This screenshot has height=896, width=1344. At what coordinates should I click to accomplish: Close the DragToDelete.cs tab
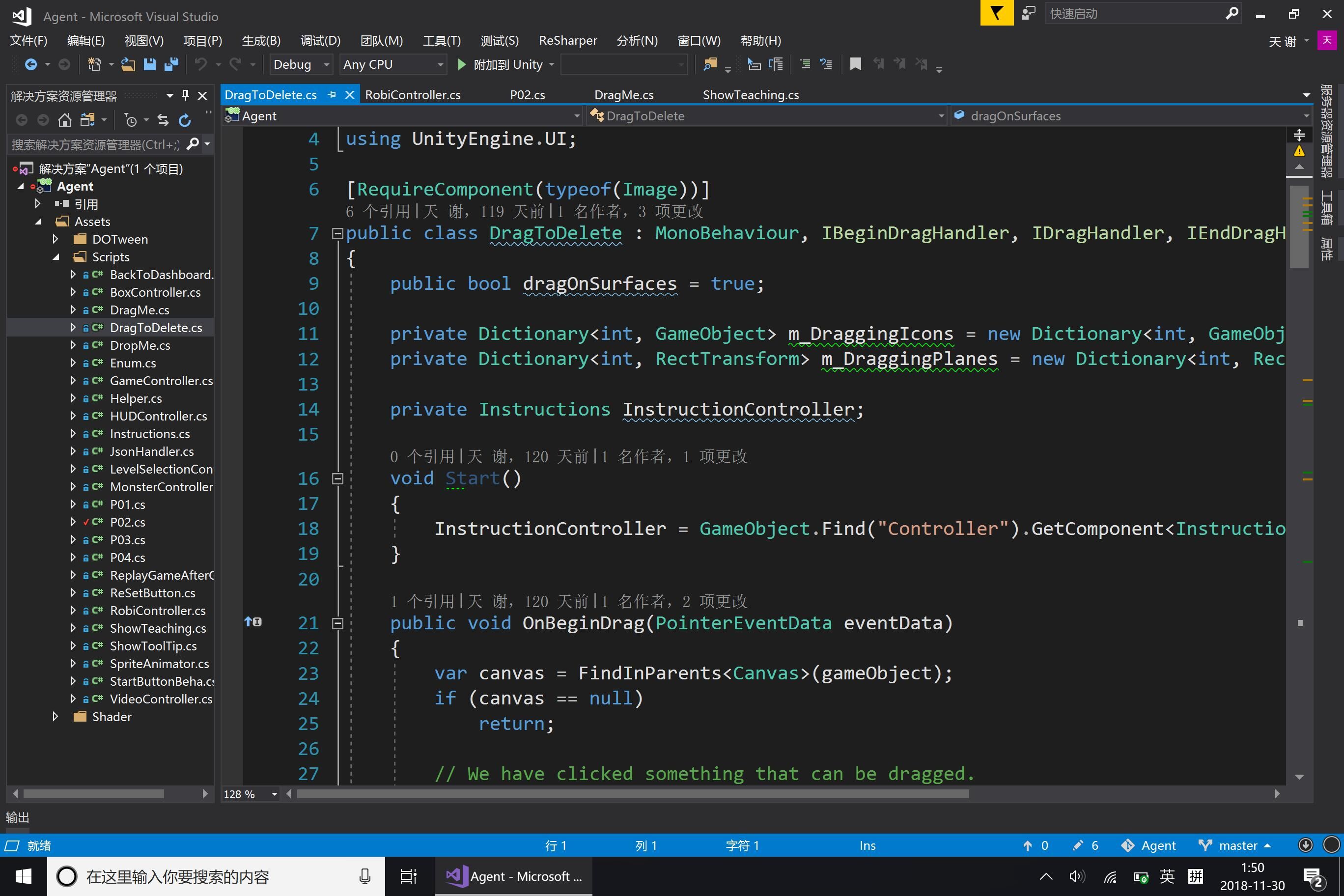pyautogui.click(x=350, y=95)
